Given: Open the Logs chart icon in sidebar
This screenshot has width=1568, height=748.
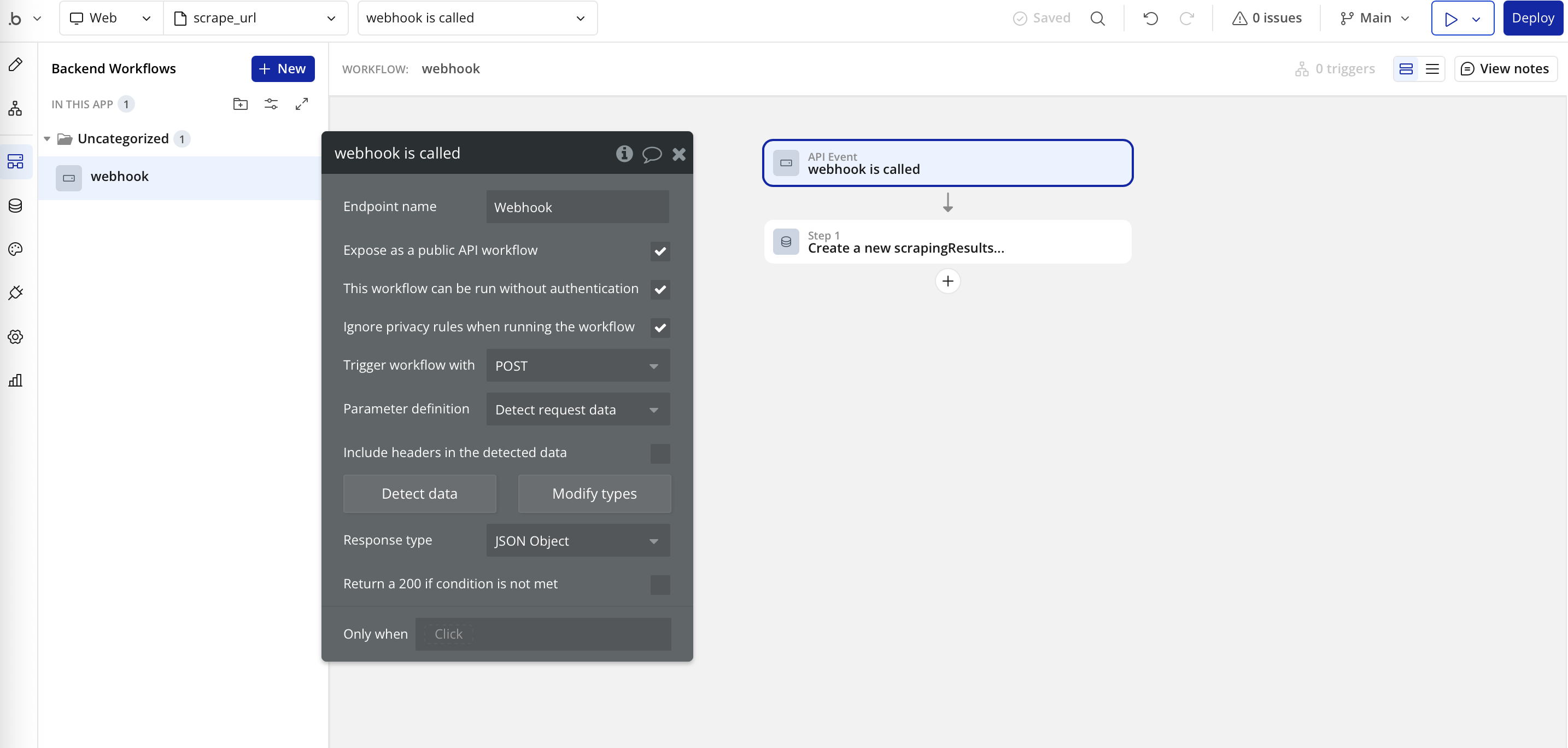Looking at the screenshot, I should point(15,381).
